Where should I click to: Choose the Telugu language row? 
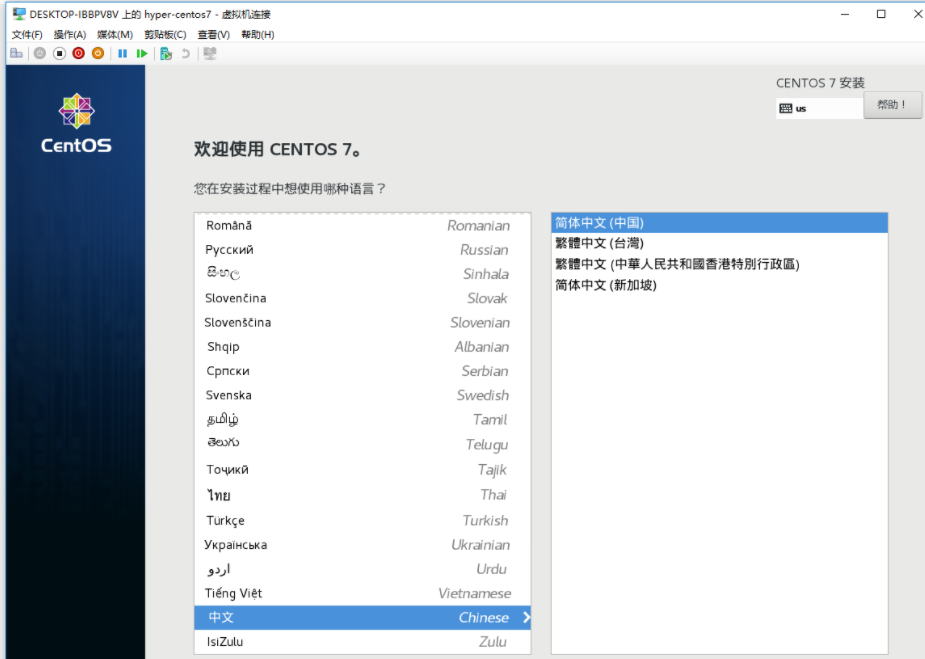362,444
